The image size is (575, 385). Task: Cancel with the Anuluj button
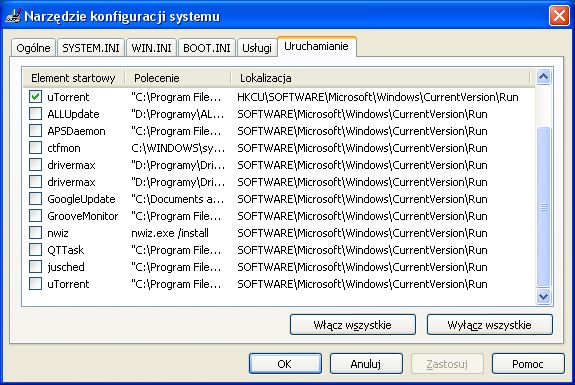[x=366, y=364]
